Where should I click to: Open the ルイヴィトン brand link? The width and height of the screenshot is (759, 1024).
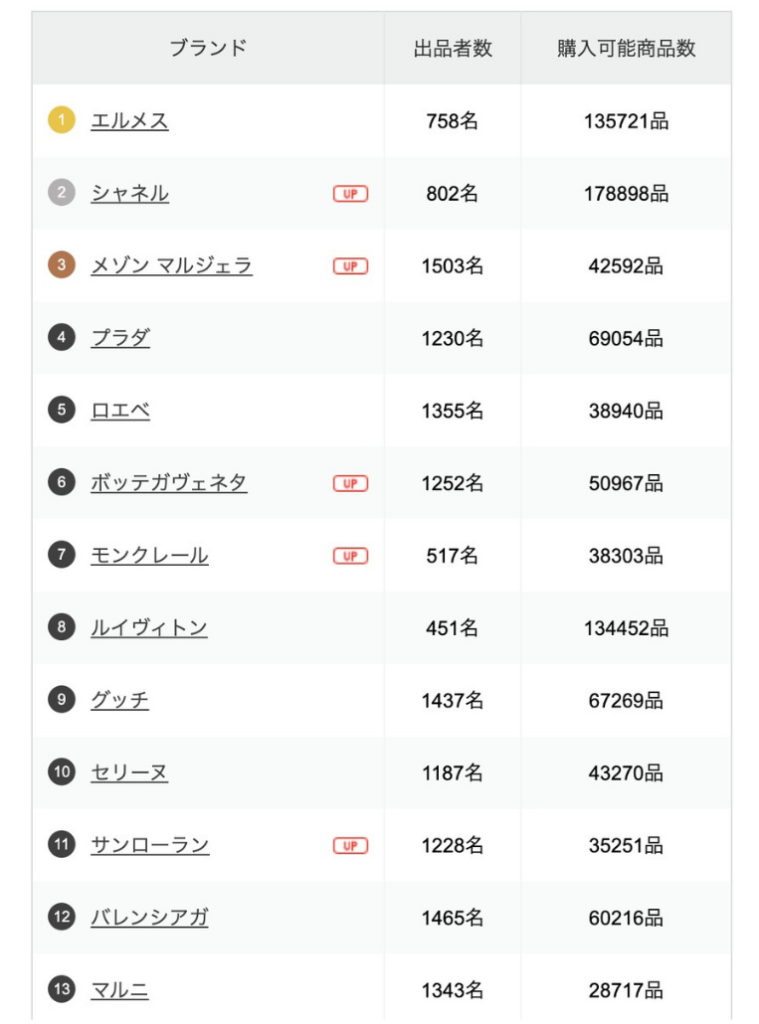click(x=149, y=628)
